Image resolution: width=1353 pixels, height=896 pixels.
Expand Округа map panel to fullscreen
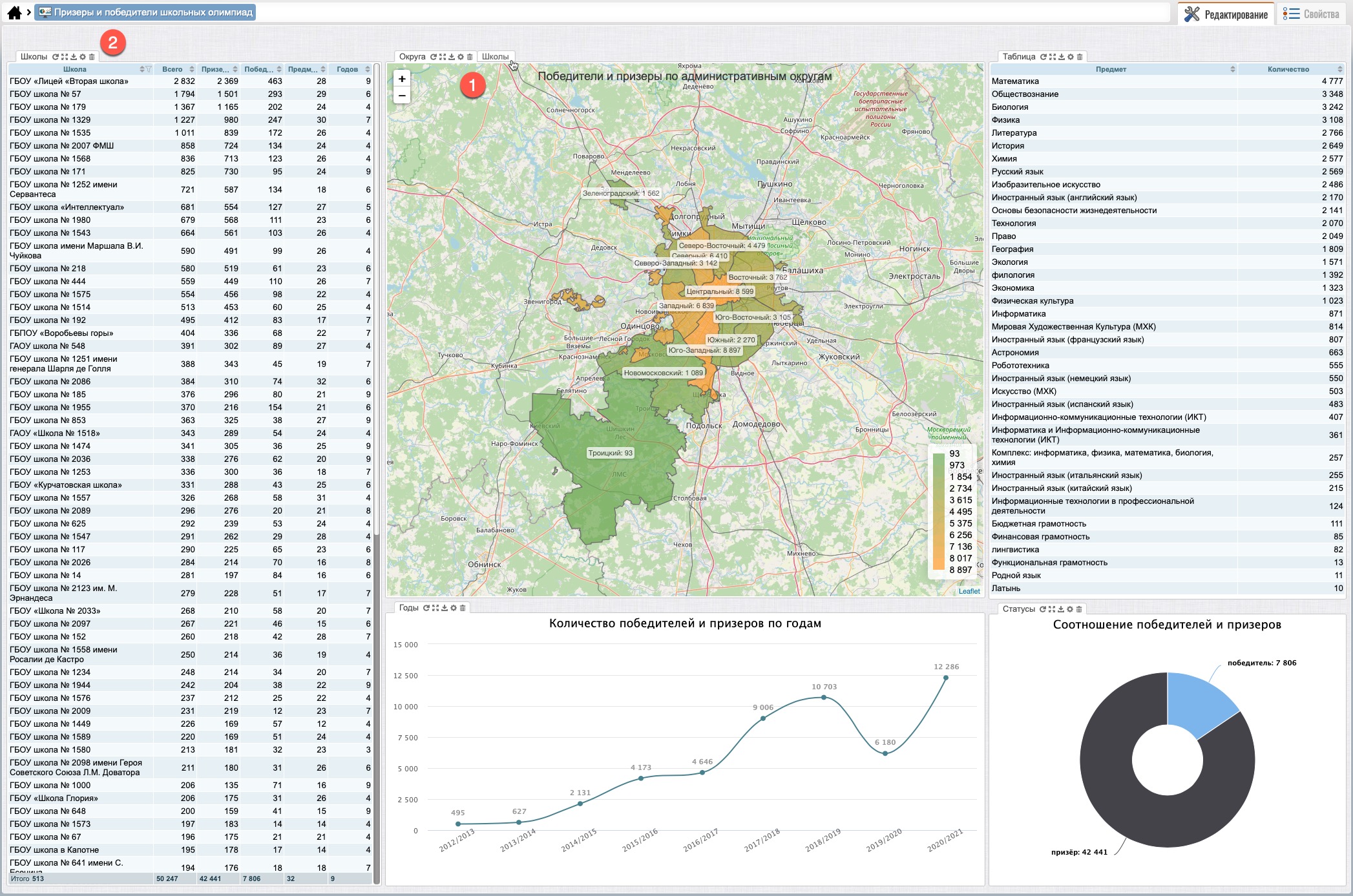443,57
